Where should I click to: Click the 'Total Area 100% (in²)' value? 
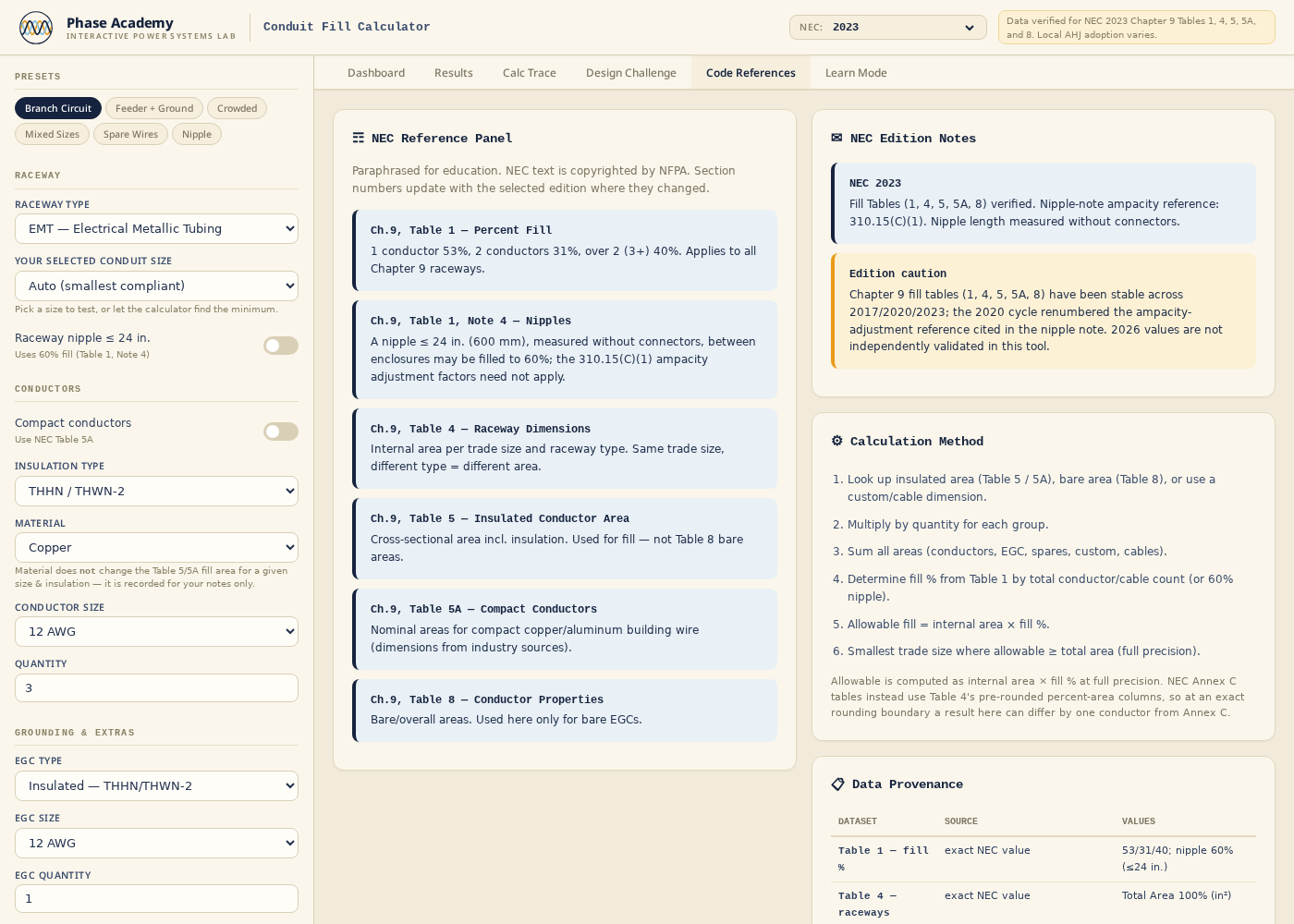[1177, 895]
